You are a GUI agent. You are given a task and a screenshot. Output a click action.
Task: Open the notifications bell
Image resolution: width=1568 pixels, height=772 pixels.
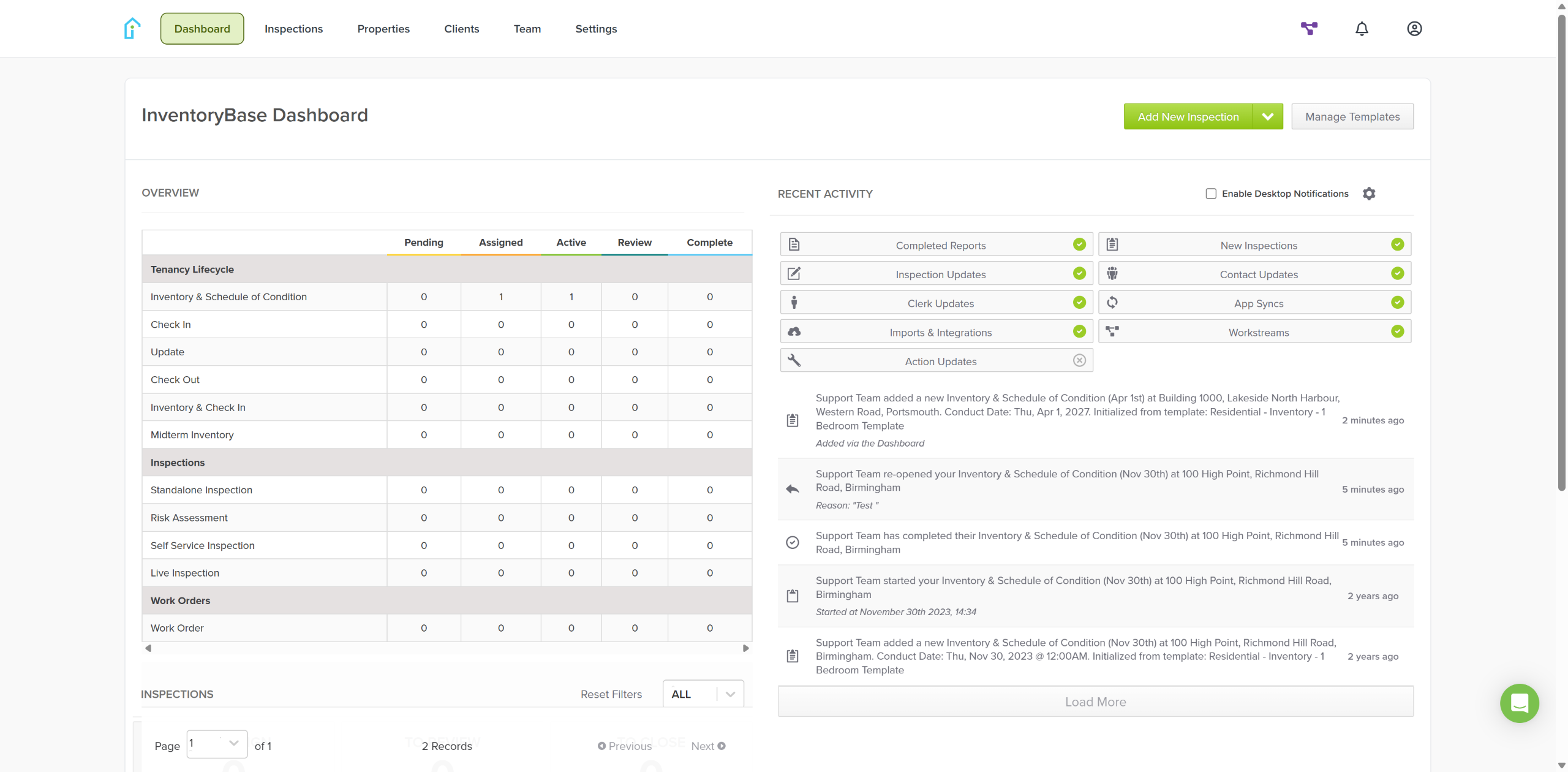click(x=1362, y=29)
